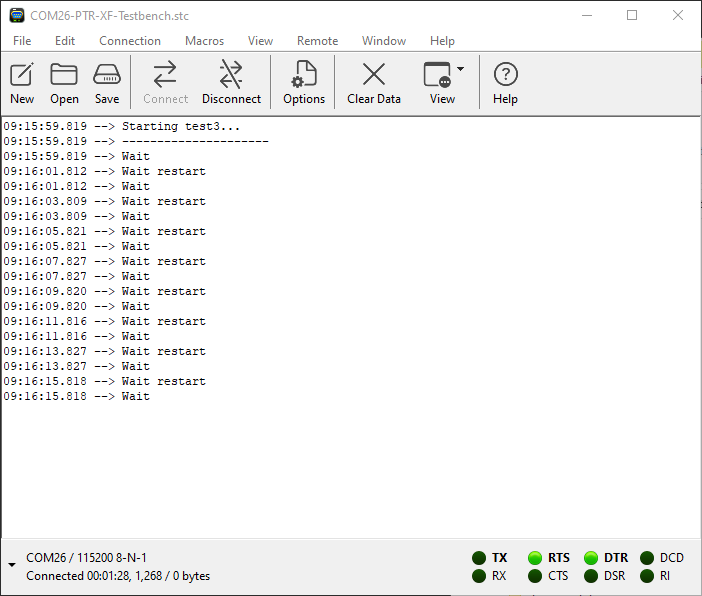The width and height of the screenshot is (702, 596).
Task: Open the Macros menu
Action: click(204, 41)
